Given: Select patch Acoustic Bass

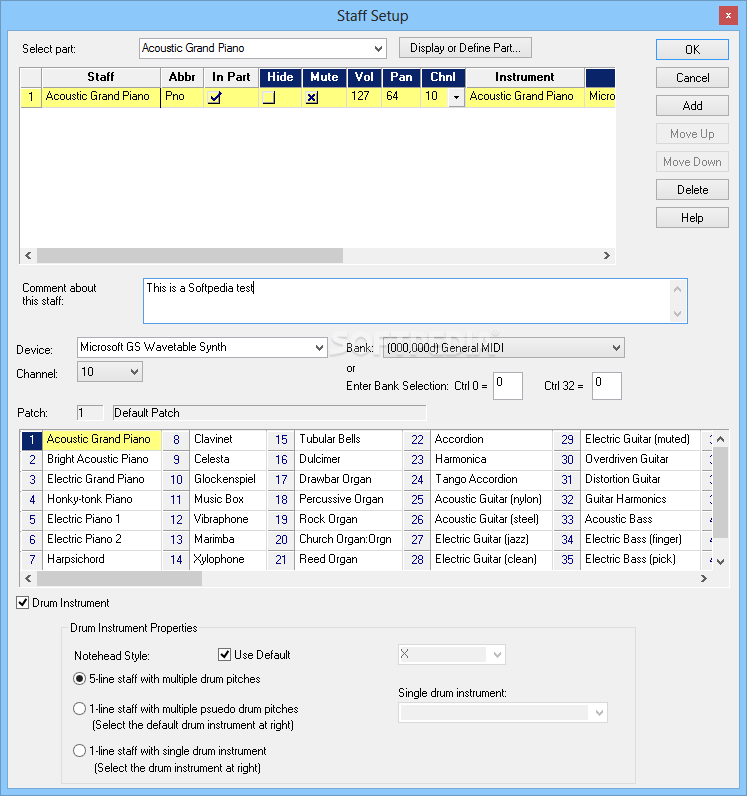Looking at the screenshot, I should tap(640, 519).
